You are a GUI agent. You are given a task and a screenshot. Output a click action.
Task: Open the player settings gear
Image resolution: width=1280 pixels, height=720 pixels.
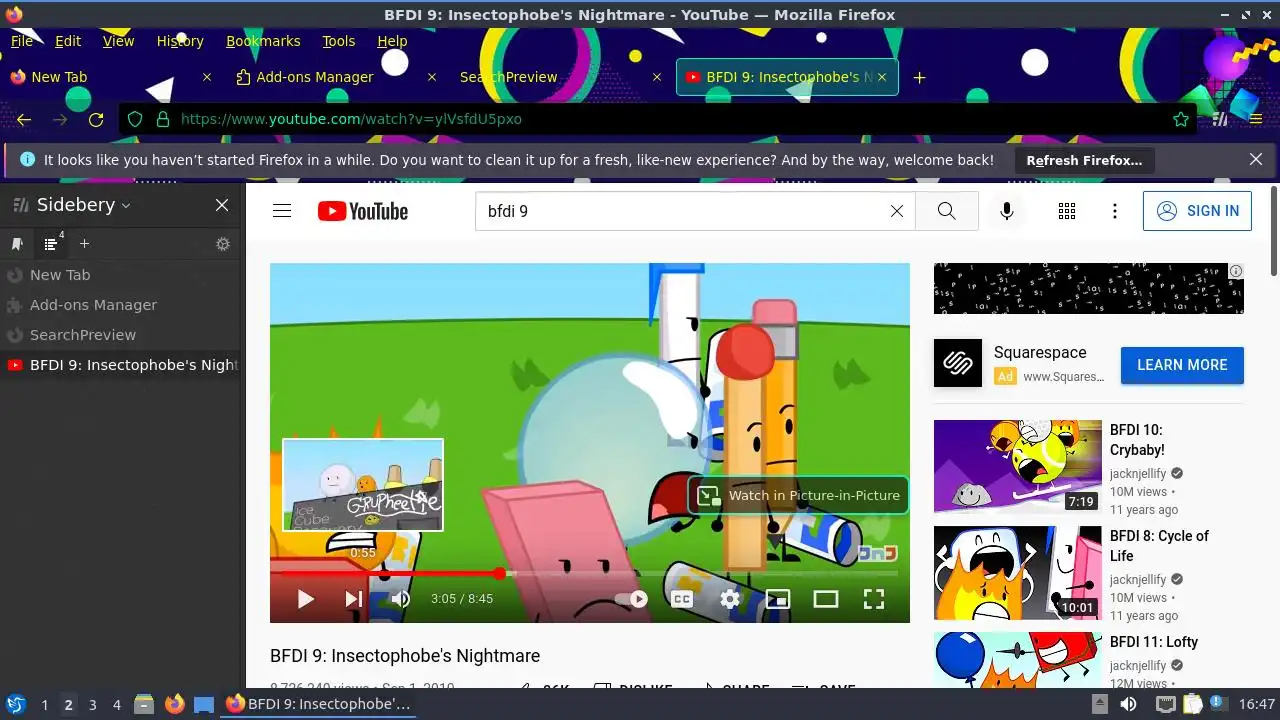[x=730, y=599]
